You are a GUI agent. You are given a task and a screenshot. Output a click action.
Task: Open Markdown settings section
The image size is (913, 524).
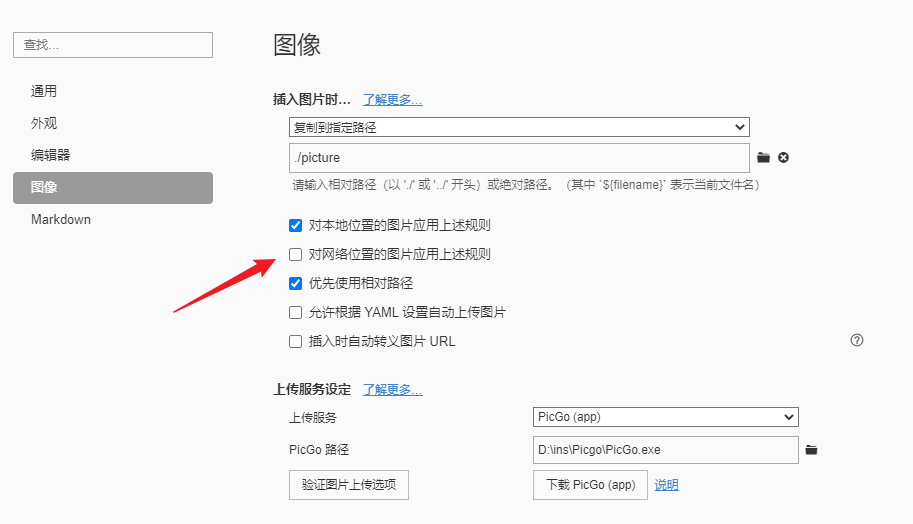point(113,219)
